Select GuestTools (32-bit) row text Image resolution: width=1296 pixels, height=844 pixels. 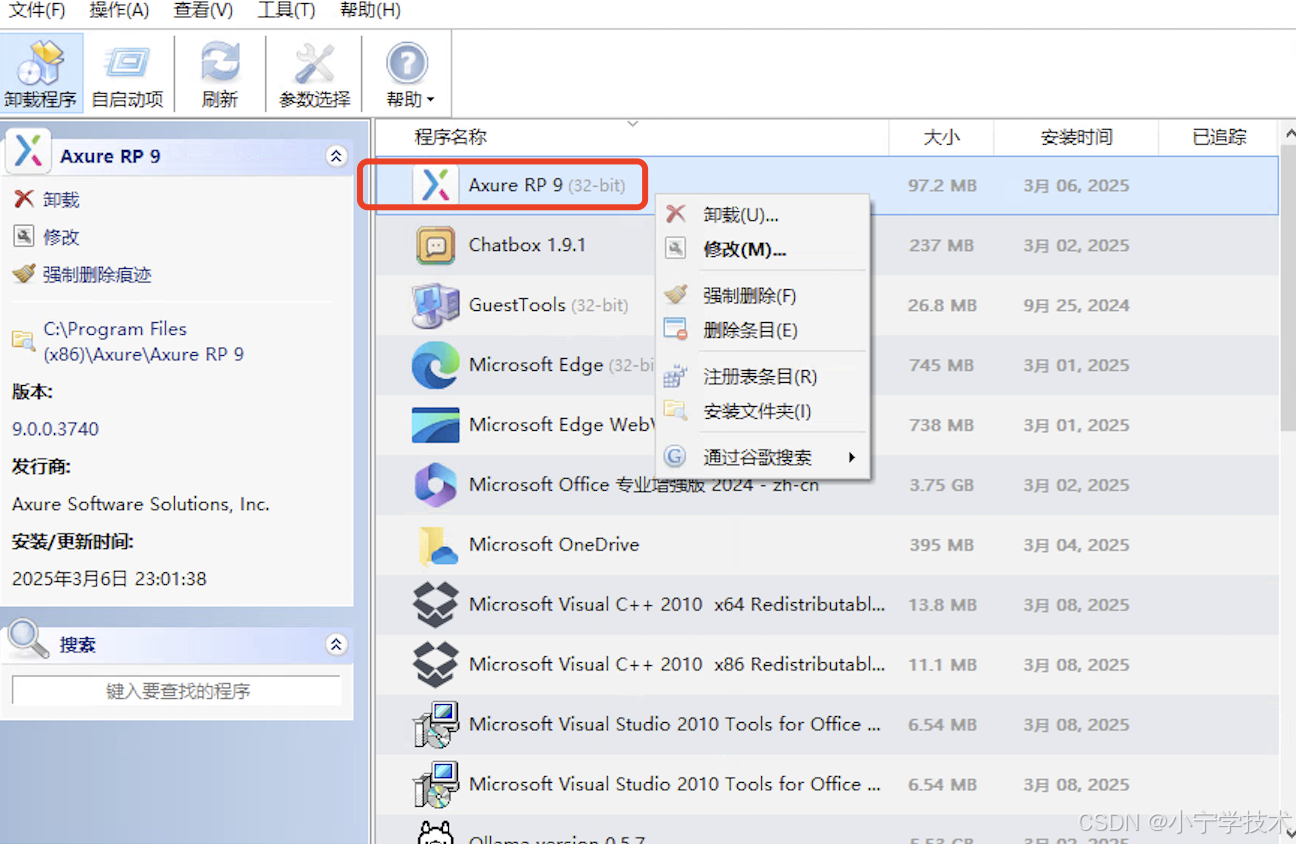click(x=548, y=305)
